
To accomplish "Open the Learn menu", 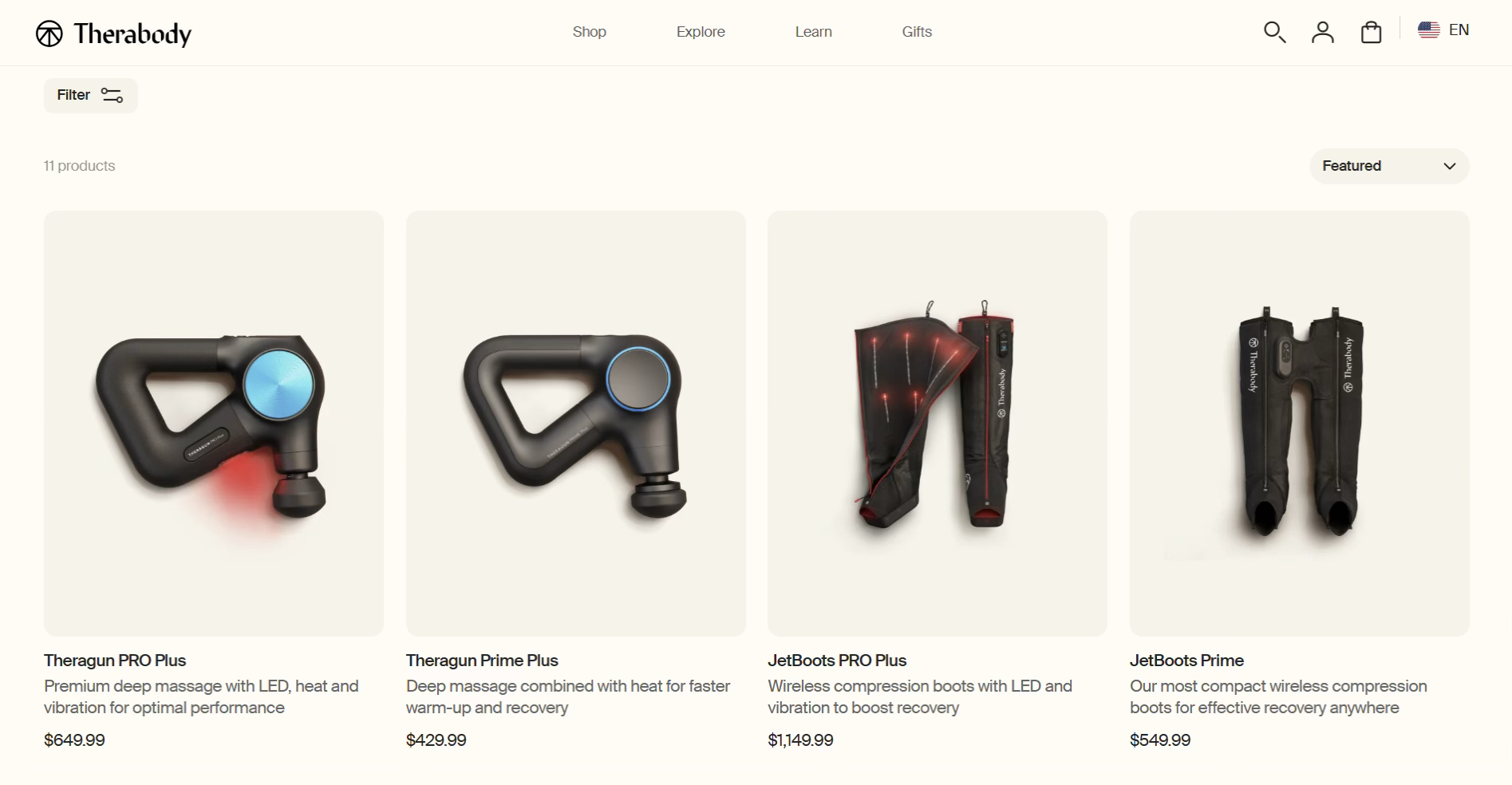I will tap(813, 32).
